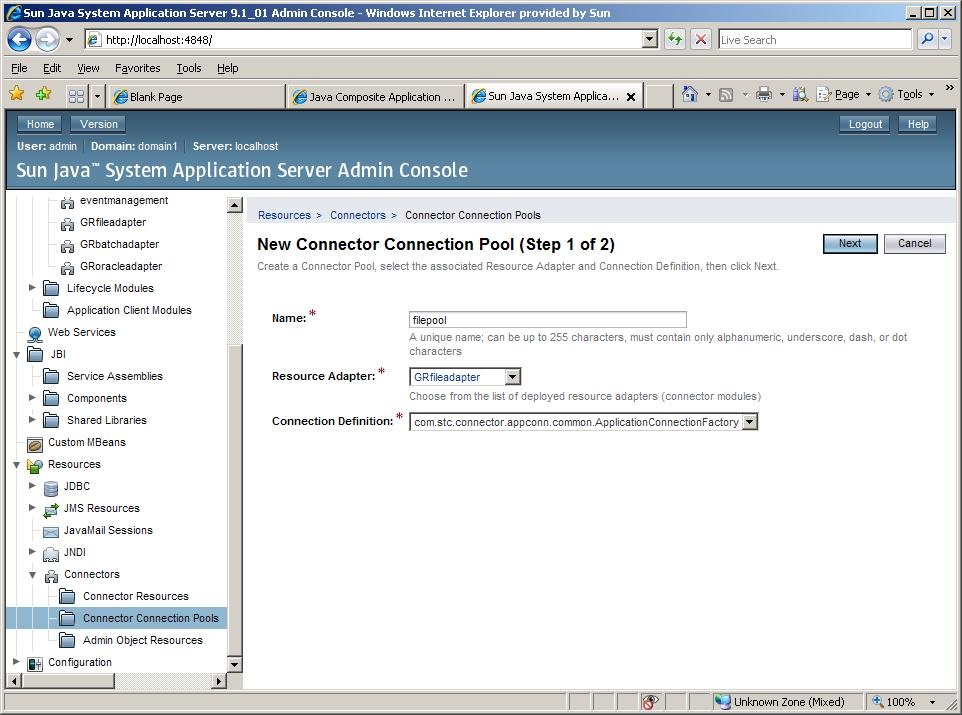Collapse the Resources tree node
Image resolution: width=962 pixels, height=715 pixels.
pos(17,465)
